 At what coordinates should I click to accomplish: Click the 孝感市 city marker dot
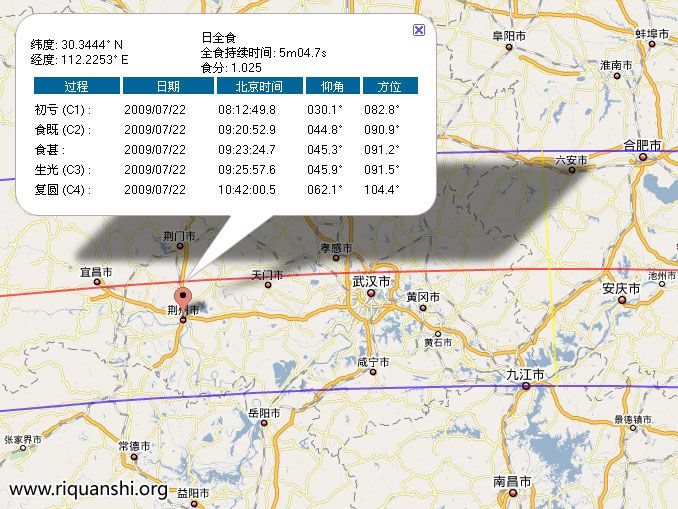pyautogui.click(x=336, y=258)
